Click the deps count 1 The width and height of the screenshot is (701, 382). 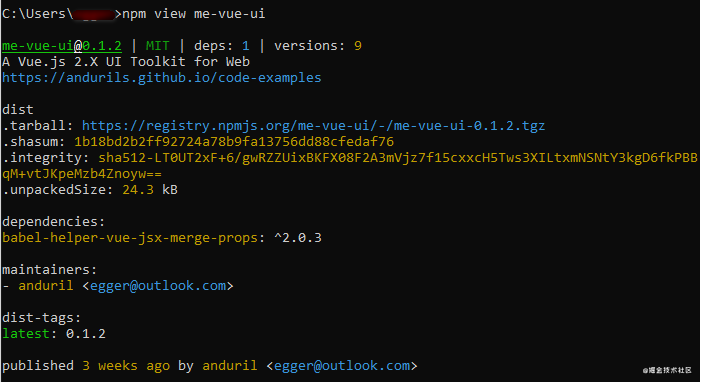click(245, 46)
